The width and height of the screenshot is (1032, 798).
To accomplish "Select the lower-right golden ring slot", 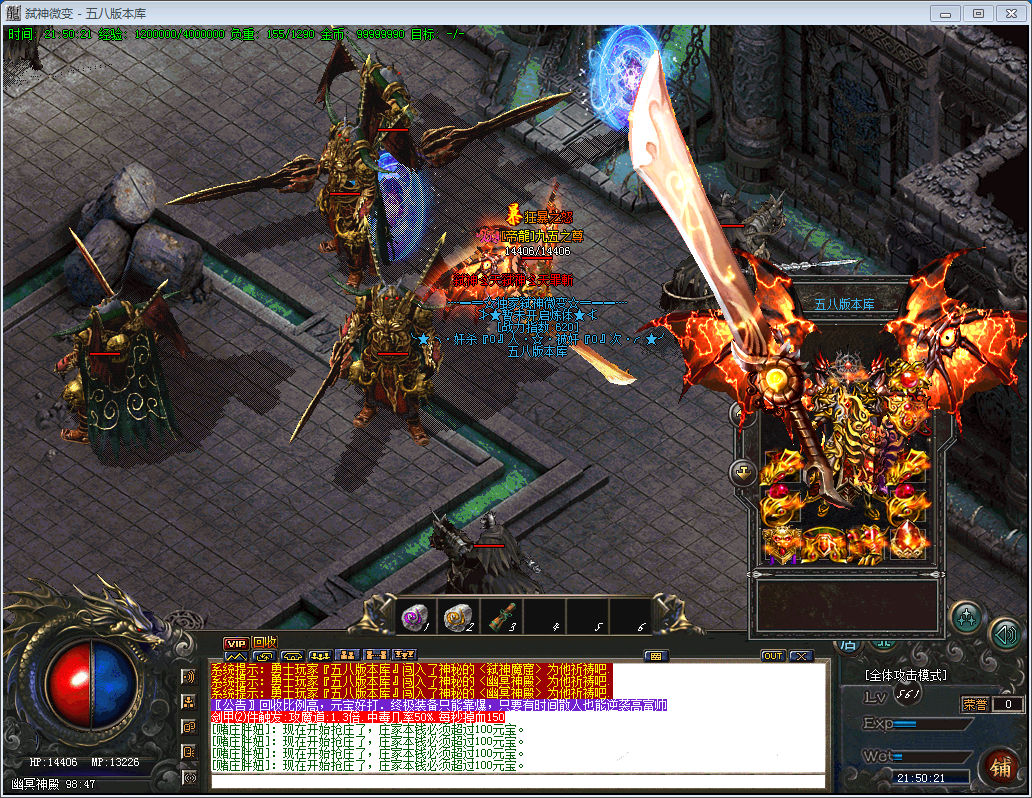I will [907, 506].
